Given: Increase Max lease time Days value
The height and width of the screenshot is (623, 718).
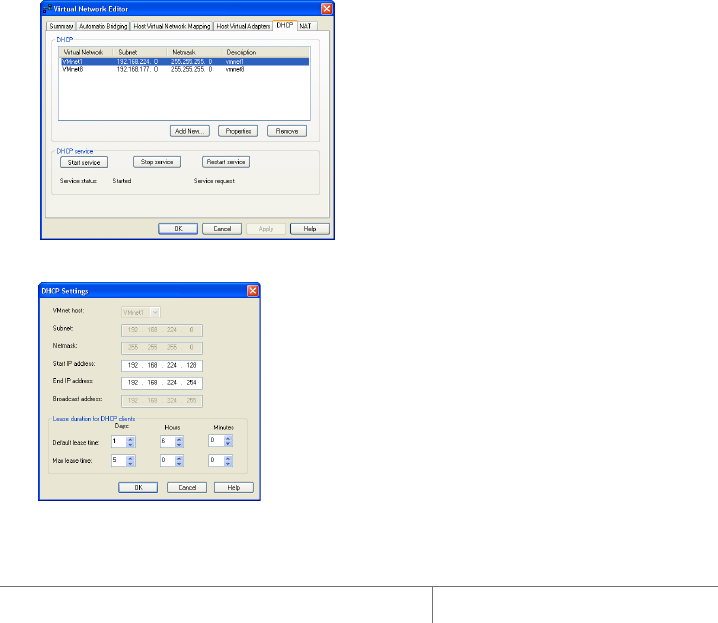Looking at the screenshot, I should (x=131, y=458).
